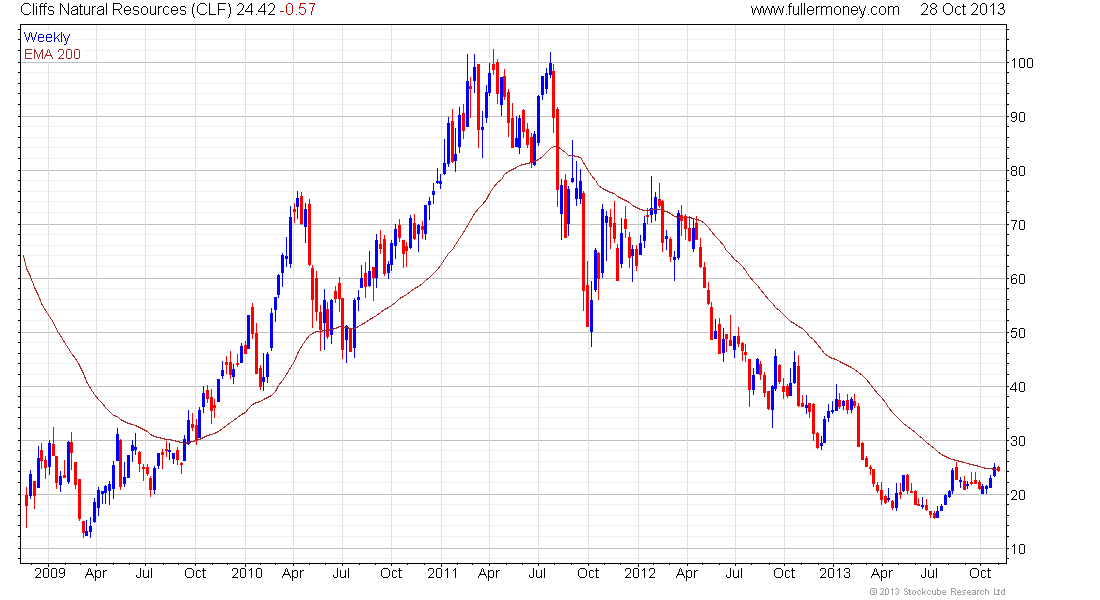Image resolution: width=1100 pixels, height=600 pixels.
Task: Click the 'Oct' label before 2013
Action: click(x=784, y=573)
